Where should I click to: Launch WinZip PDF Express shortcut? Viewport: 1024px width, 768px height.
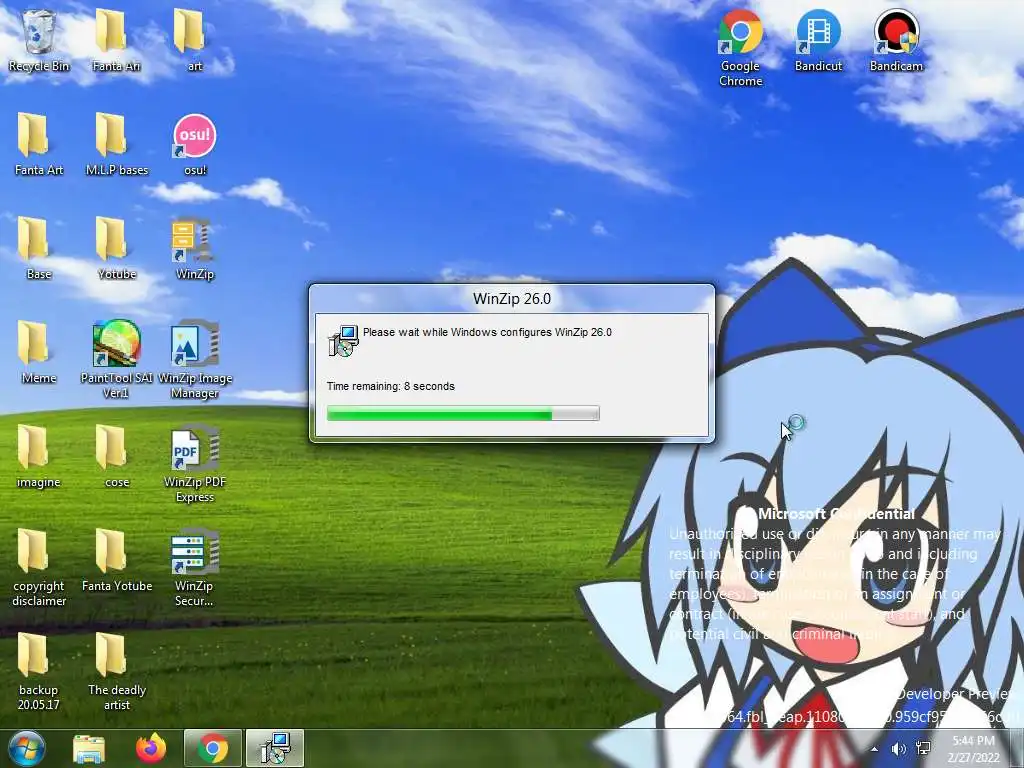(195, 463)
